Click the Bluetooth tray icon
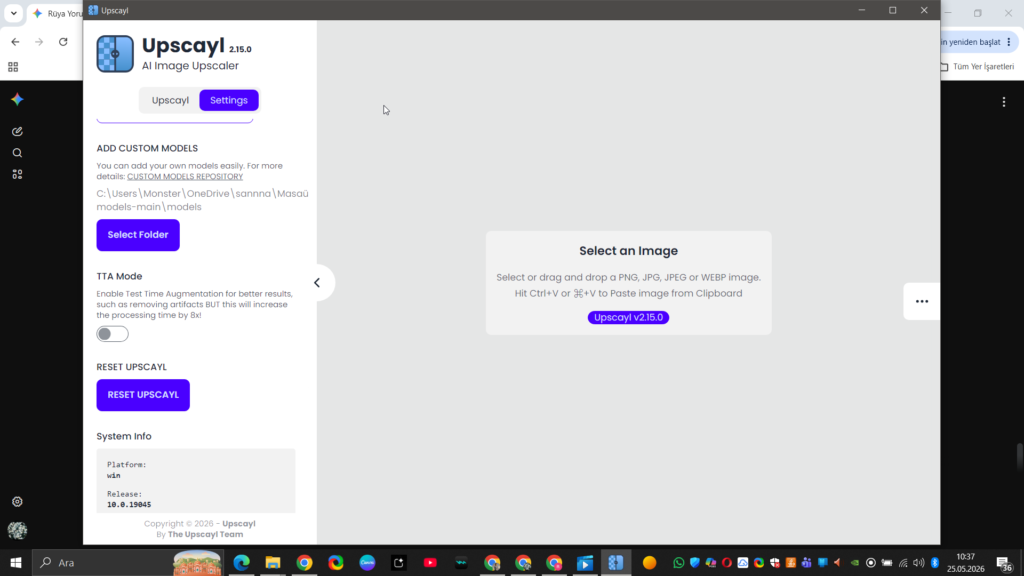The height and width of the screenshot is (576, 1024). [x=935, y=562]
